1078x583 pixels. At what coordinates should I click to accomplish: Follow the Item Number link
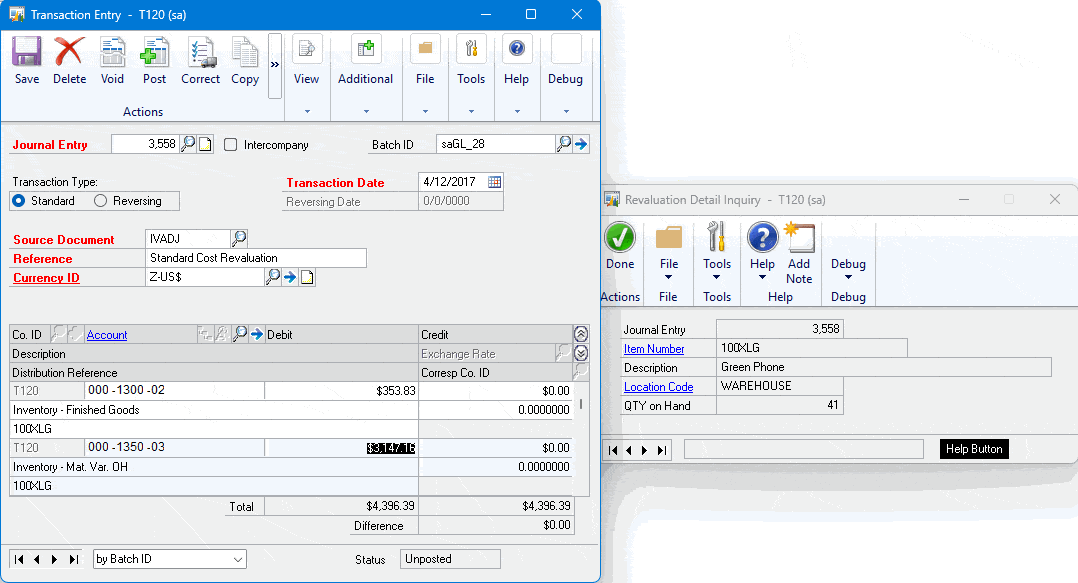coord(654,349)
